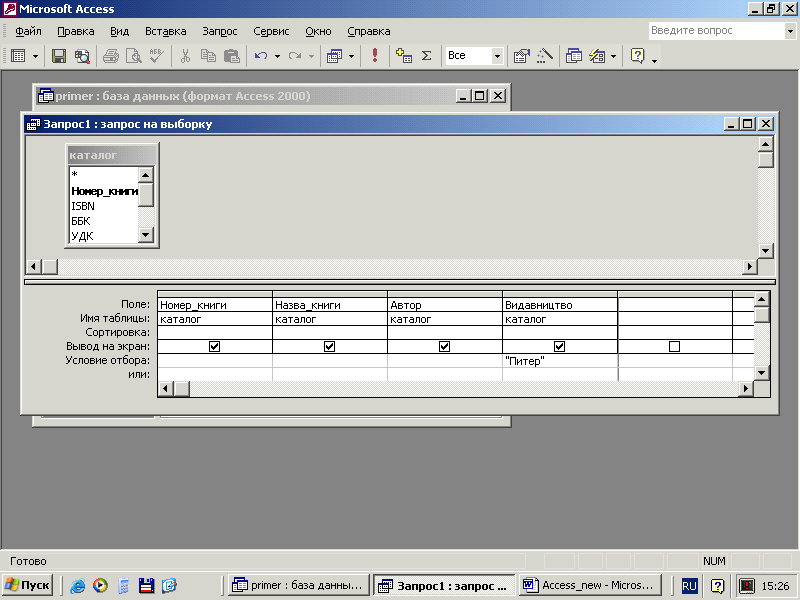800x600 pixels.
Task: Check display checkbox in the empty fifth column
Action: click(674, 346)
